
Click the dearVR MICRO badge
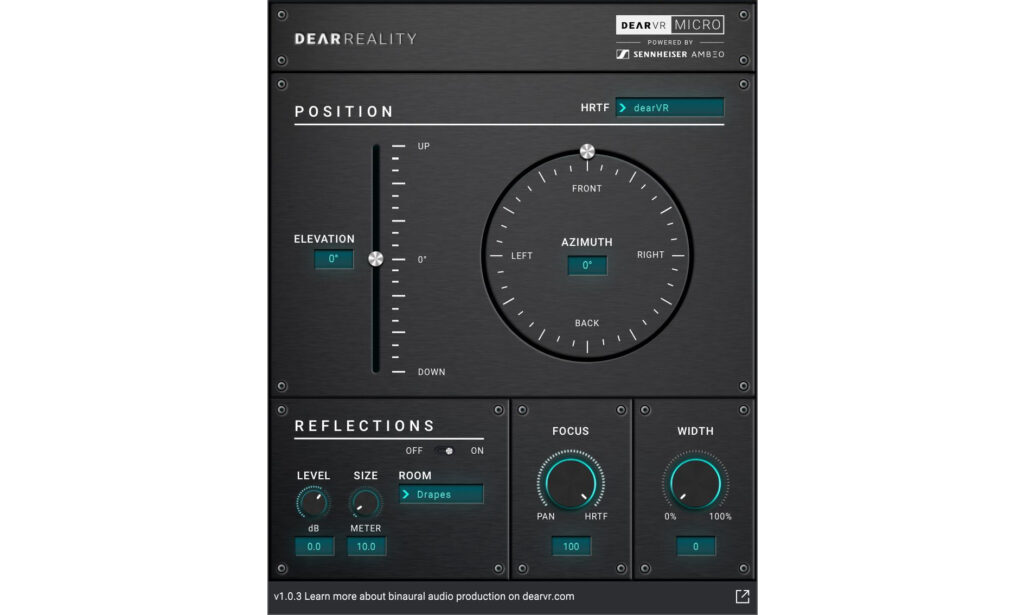[x=670, y=25]
